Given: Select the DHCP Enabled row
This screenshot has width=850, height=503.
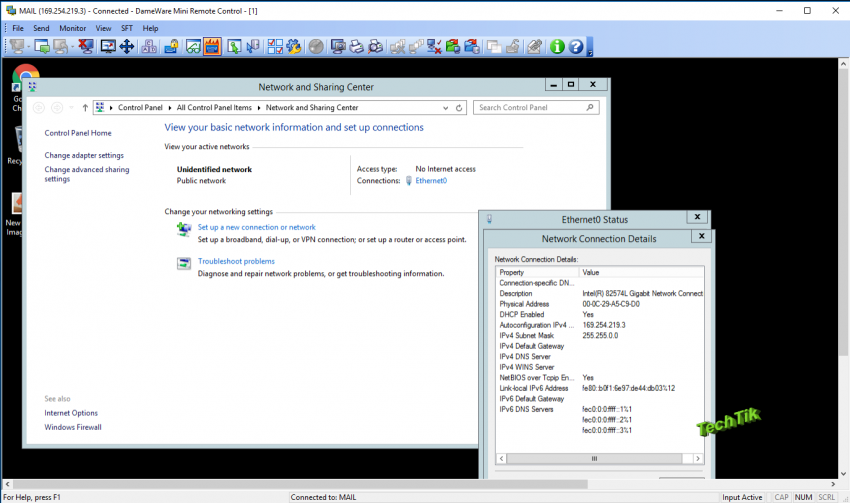Looking at the screenshot, I should tap(600, 314).
